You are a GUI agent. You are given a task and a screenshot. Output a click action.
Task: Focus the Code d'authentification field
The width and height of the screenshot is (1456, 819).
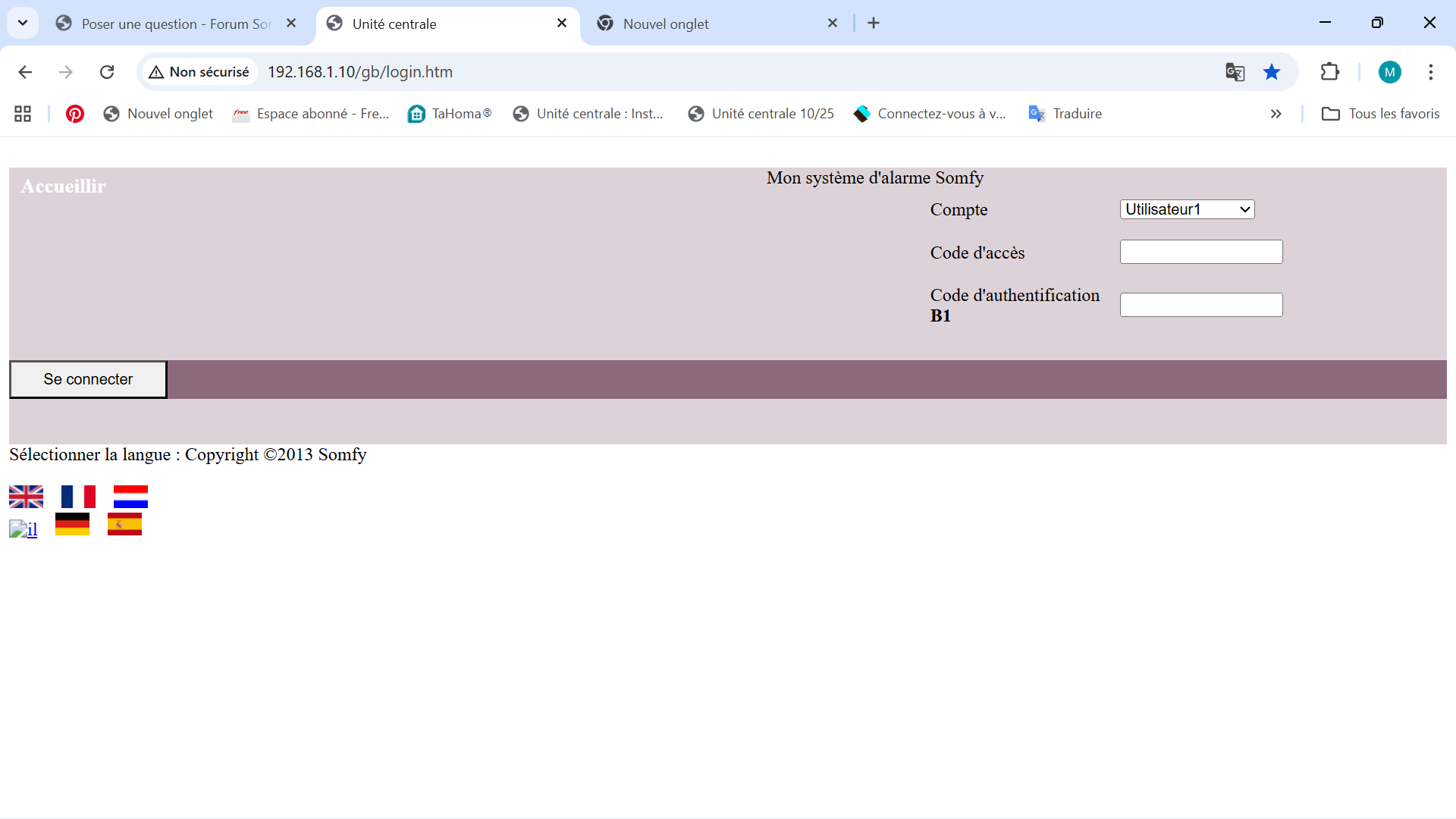(x=1200, y=305)
